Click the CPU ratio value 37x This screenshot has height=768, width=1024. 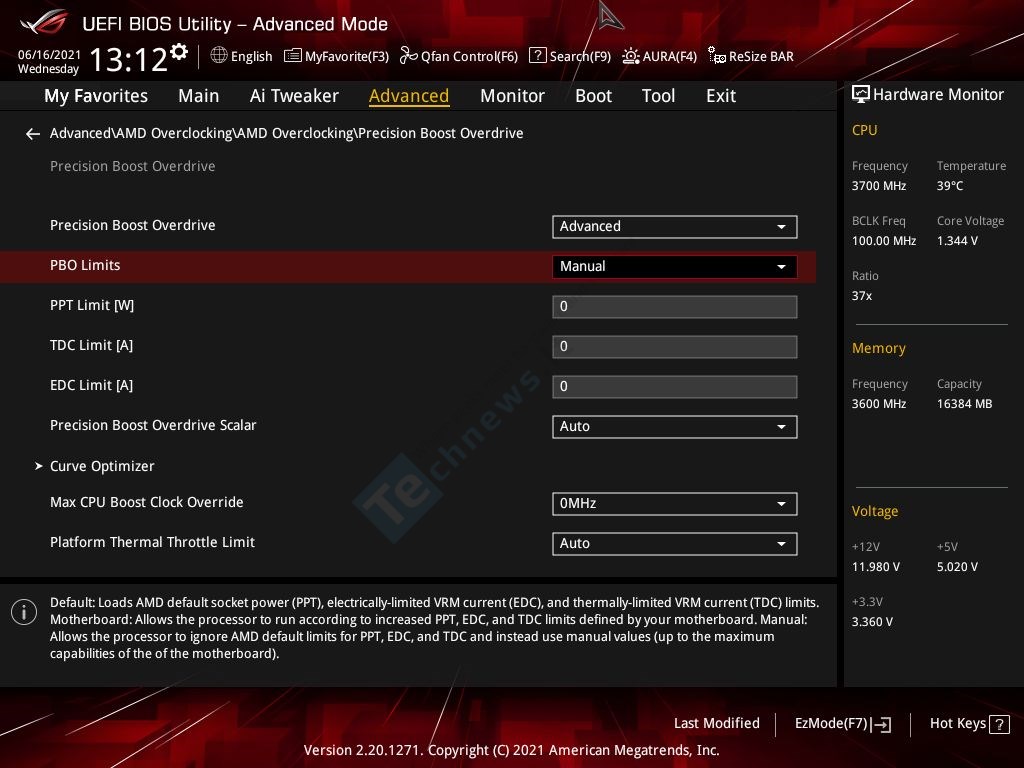(862, 296)
